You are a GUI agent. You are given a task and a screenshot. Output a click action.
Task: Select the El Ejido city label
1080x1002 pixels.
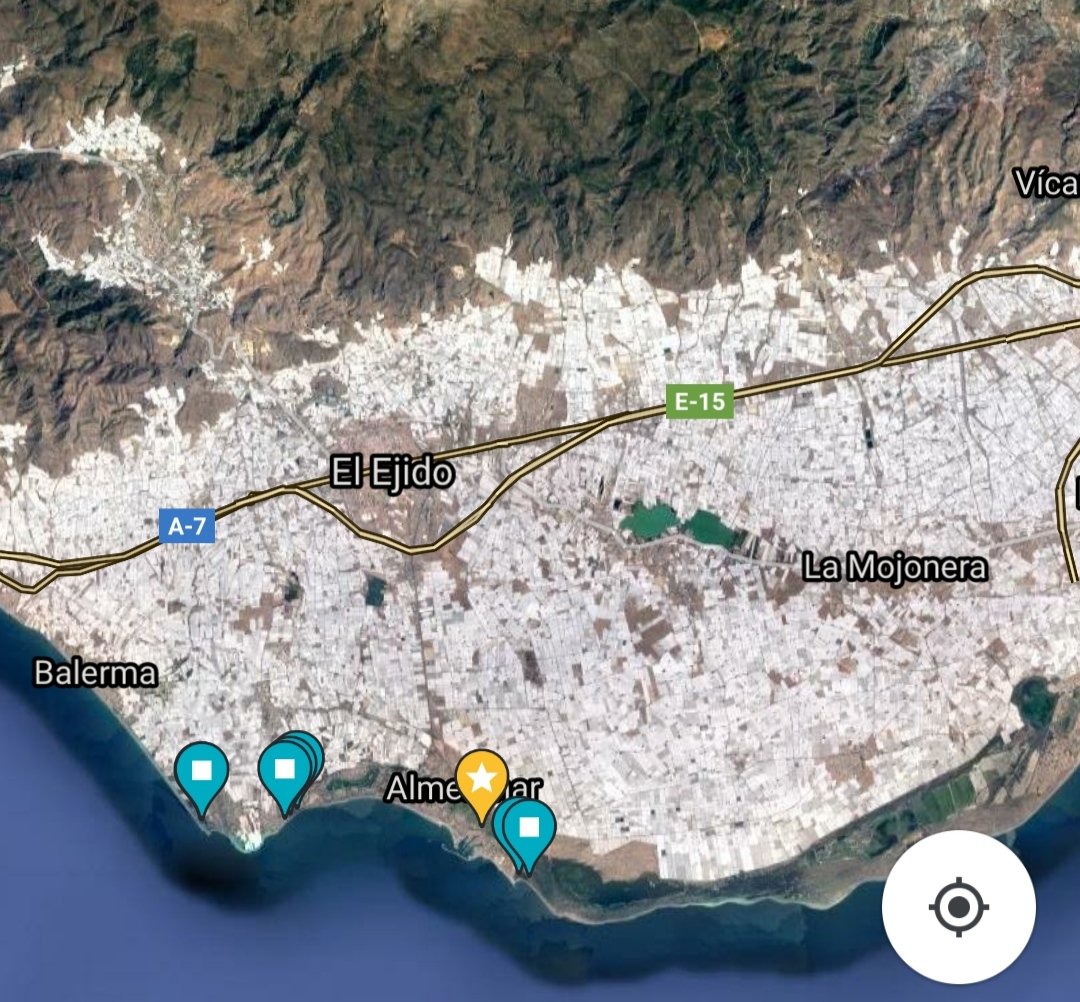point(392,472)
